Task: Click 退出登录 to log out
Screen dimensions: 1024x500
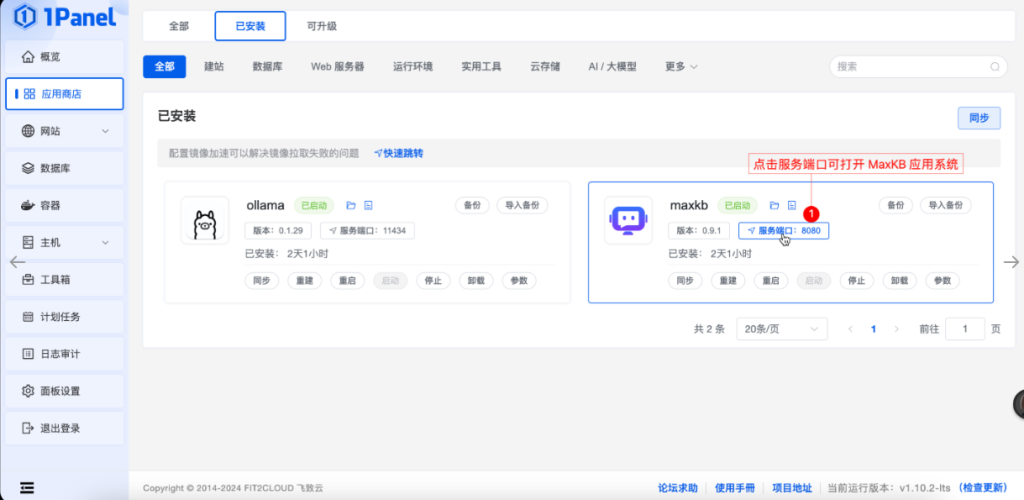Action: (64, 429)
